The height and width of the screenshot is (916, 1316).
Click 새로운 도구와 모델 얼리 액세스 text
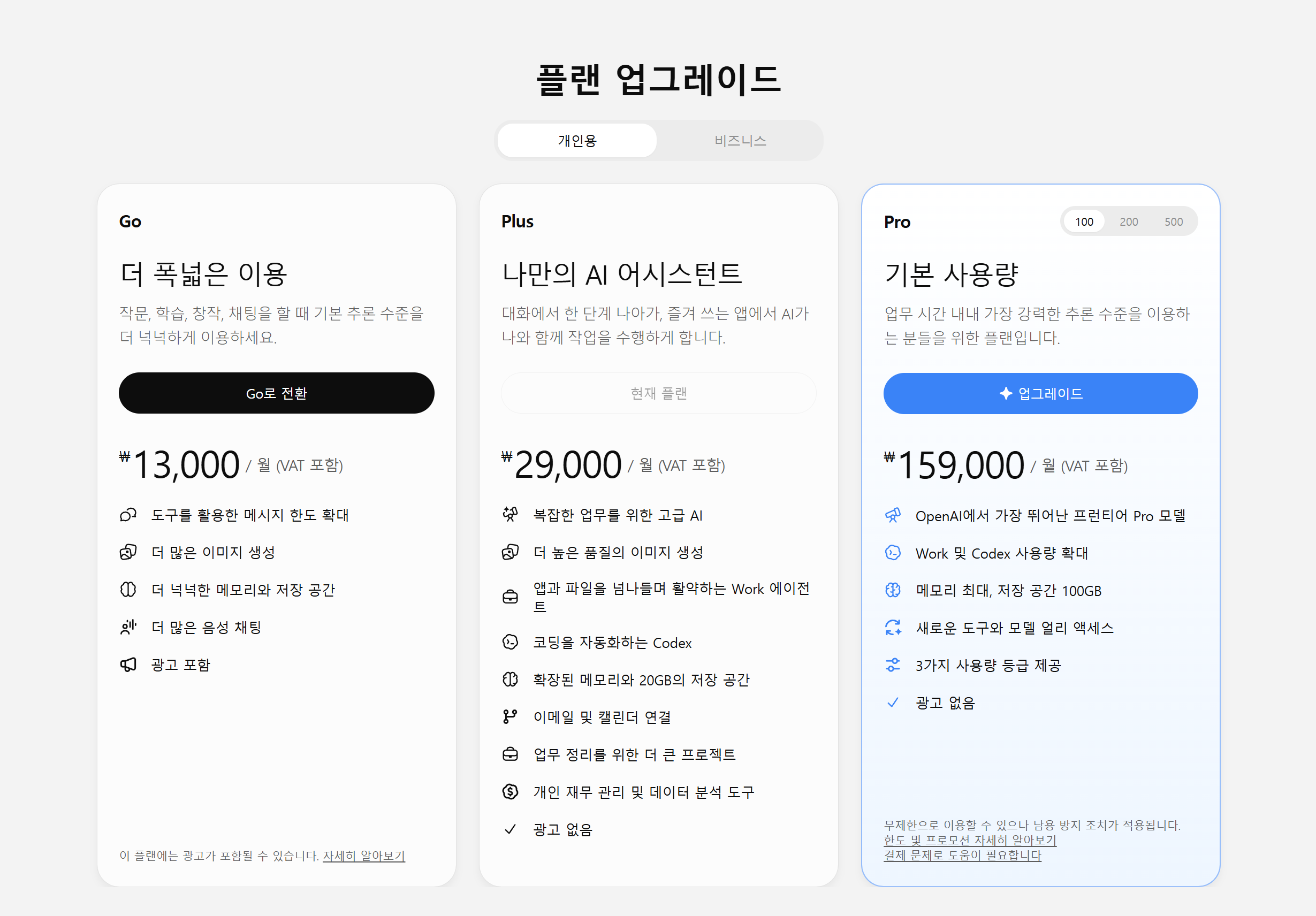coord(1015,628)
